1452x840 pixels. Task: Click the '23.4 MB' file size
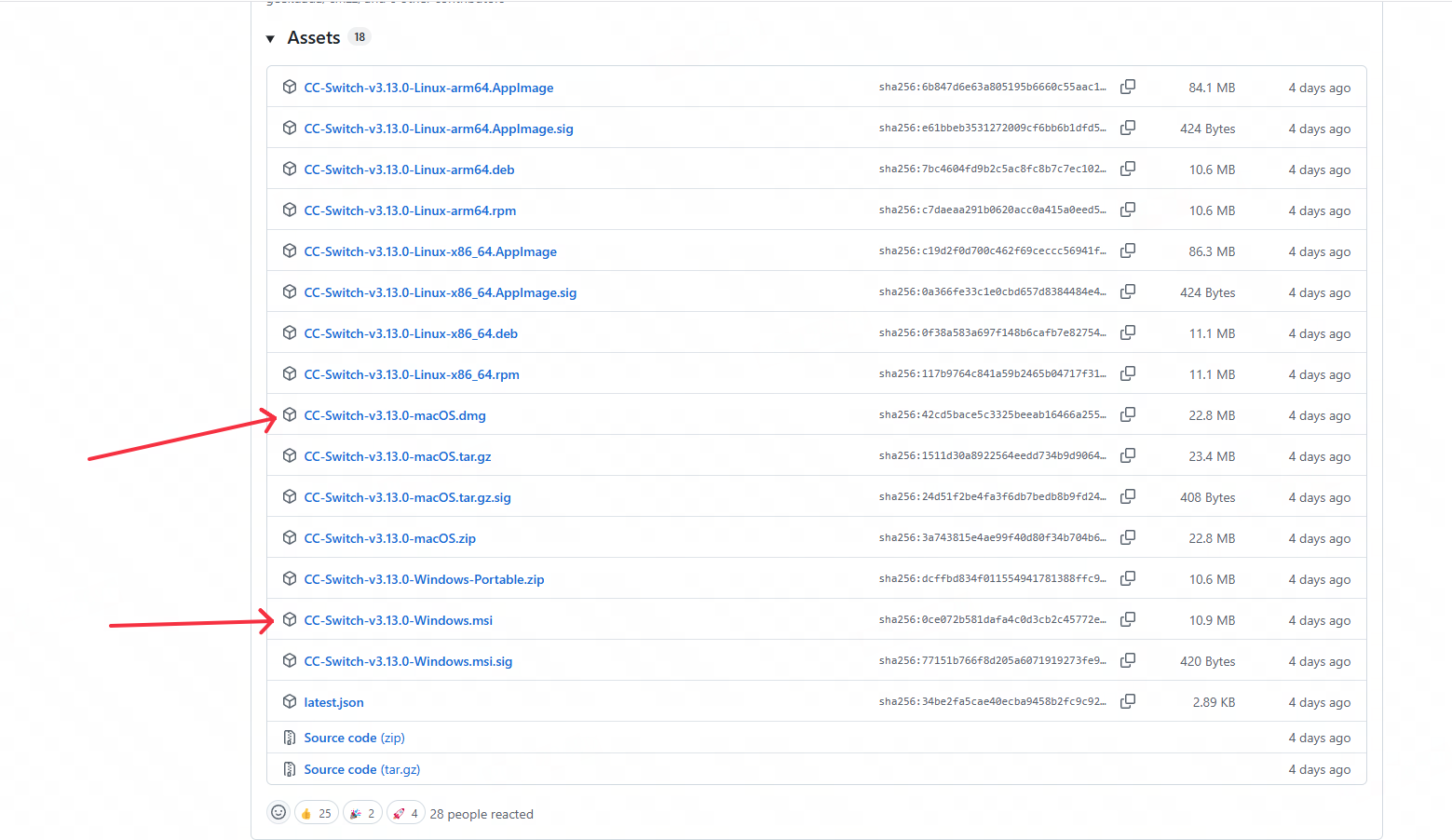coord(1212,456)
